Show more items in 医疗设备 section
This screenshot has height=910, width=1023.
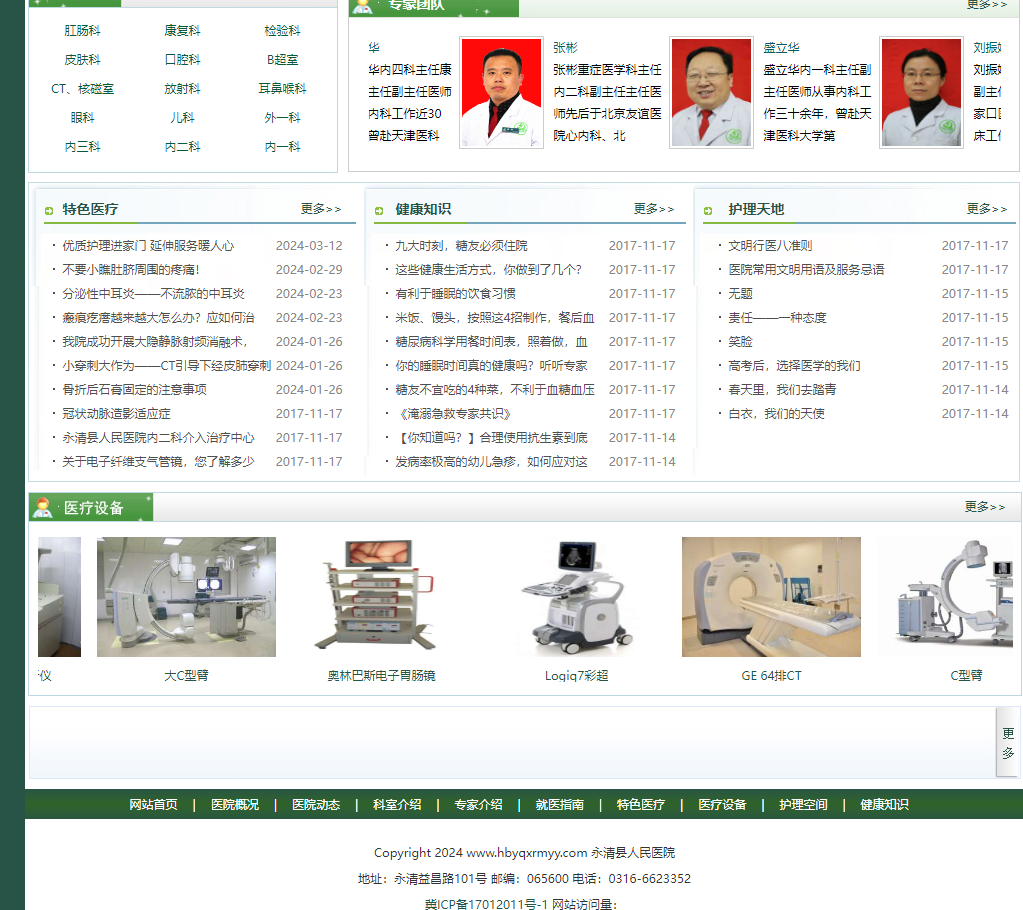pyautogui.click(x=985, y=507)
